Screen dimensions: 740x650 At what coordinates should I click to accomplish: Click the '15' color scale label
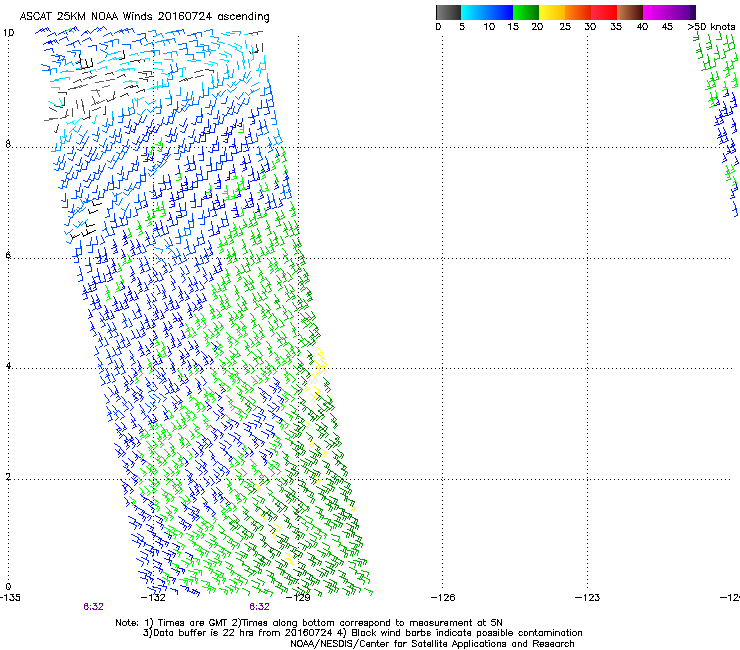pos(513,27)
